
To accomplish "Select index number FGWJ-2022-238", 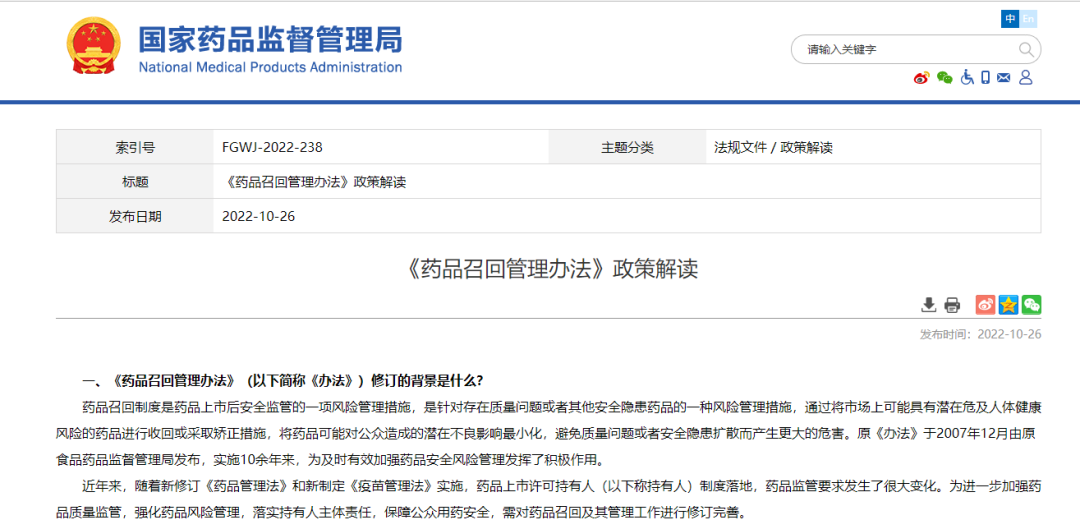I will [x=272, y=147].
